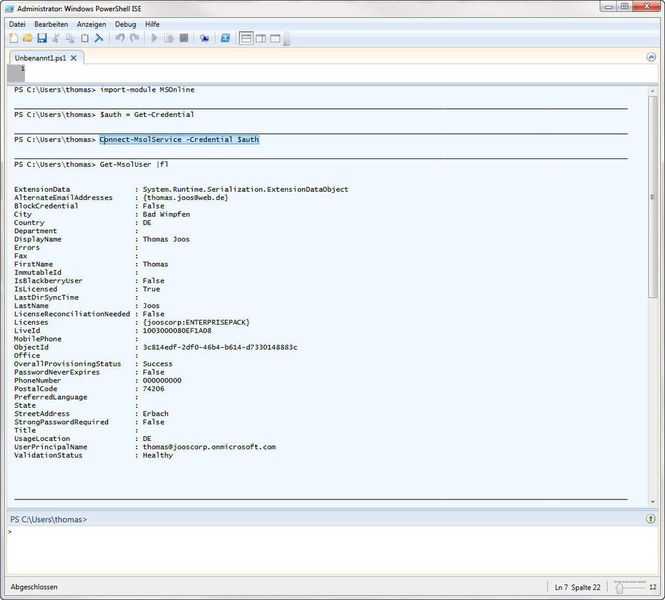Show the script pane at the top

(x=246, y=39)
